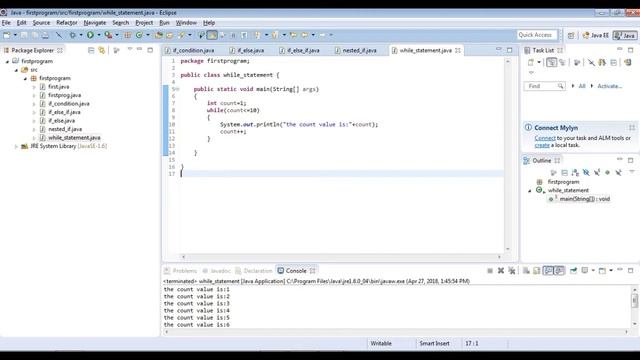Toggle Link with Editor in Package Explorer

click(102, 50)
